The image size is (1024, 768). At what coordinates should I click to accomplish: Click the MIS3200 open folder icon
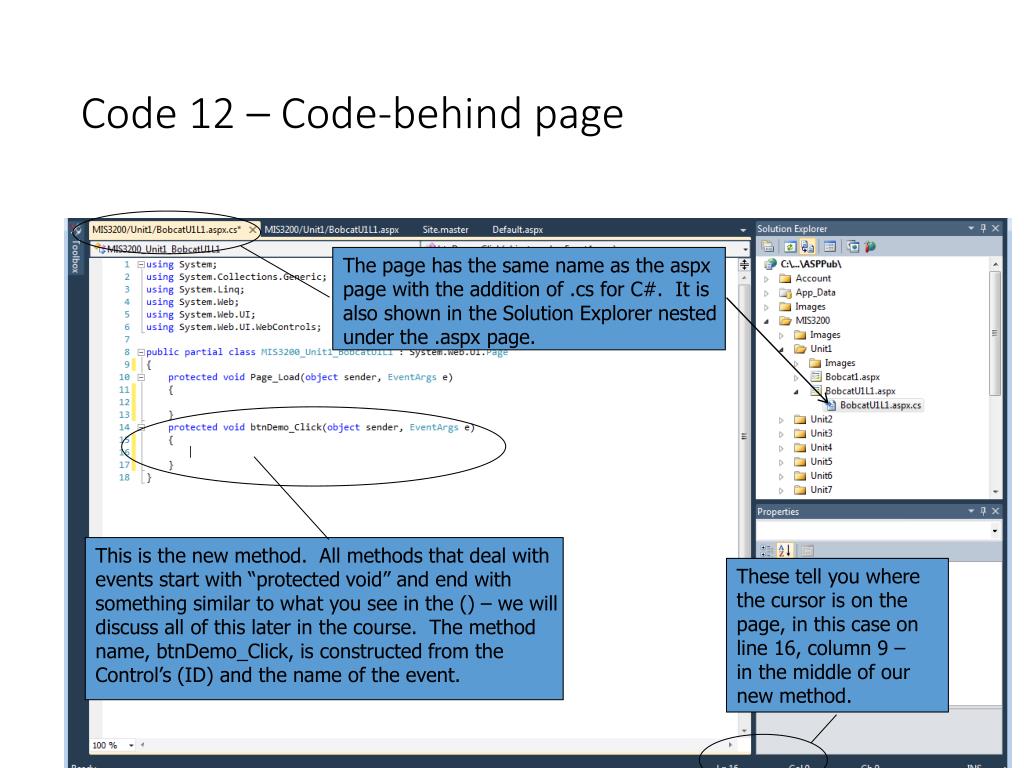click(x=785, y=321)
